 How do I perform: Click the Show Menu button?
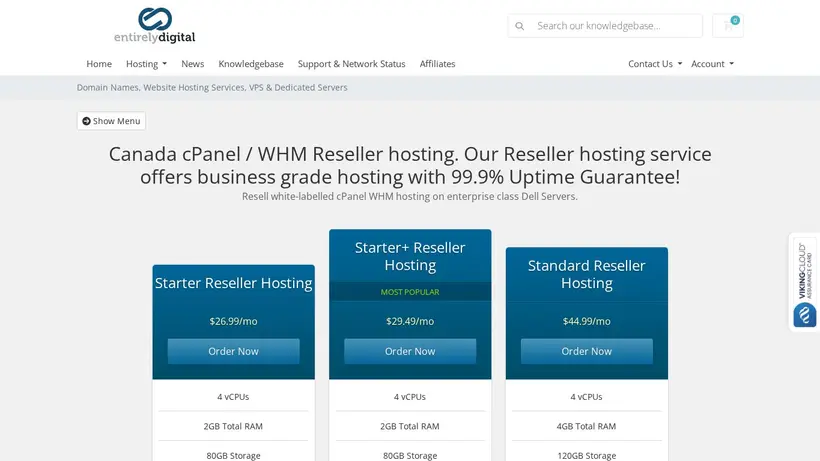tap(111, 121)
